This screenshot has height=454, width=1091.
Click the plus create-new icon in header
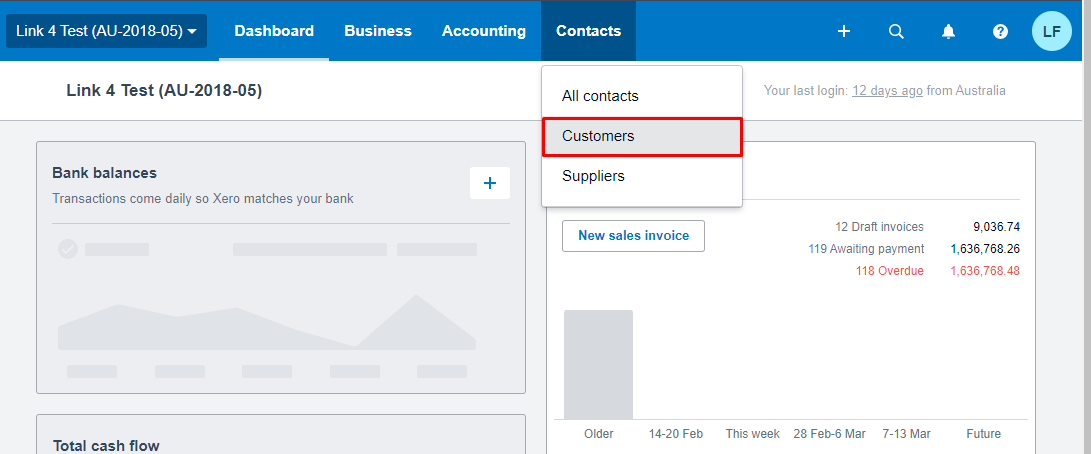point(844,31)
